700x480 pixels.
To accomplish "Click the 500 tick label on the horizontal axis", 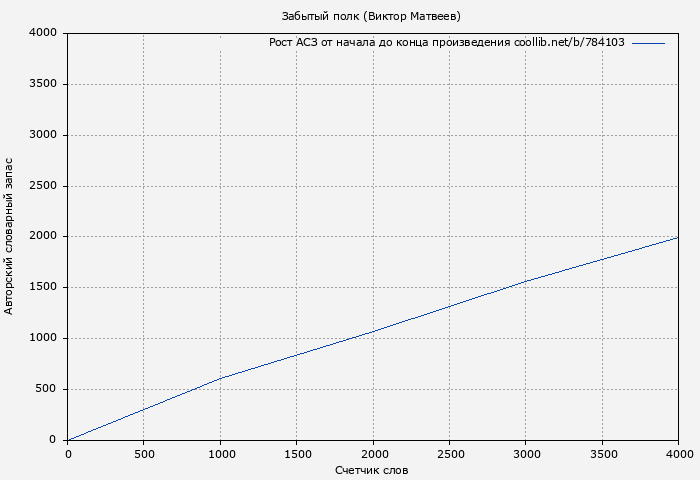I will (144, 453).
